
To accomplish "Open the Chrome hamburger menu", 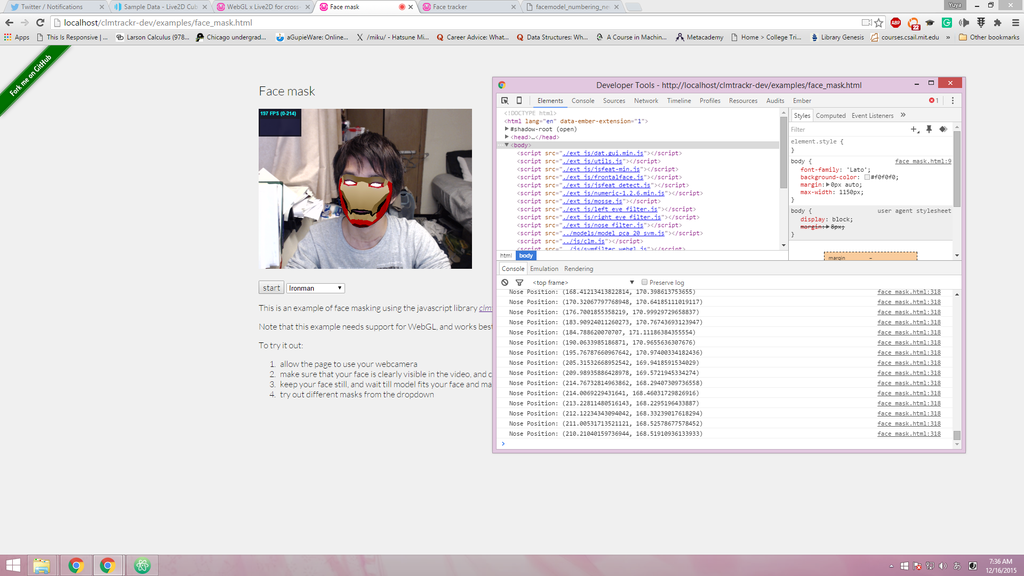I will [1015, 22].
